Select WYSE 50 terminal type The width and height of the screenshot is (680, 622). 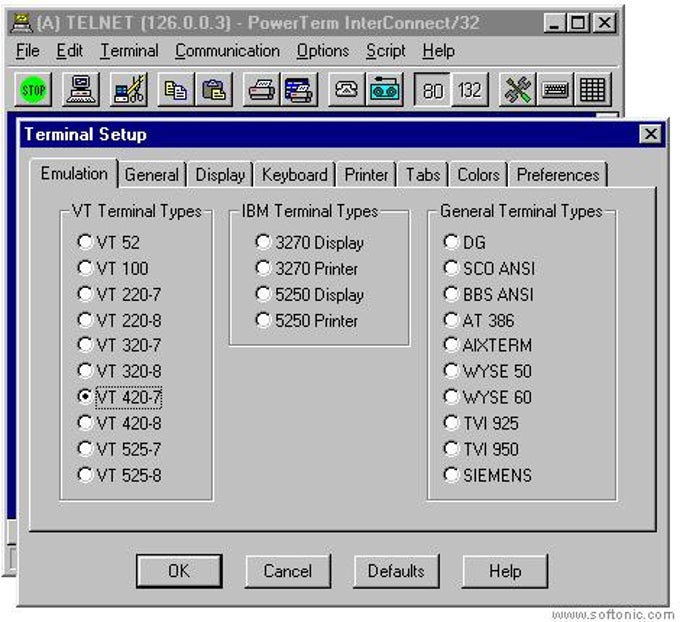[x=451, y=371]
